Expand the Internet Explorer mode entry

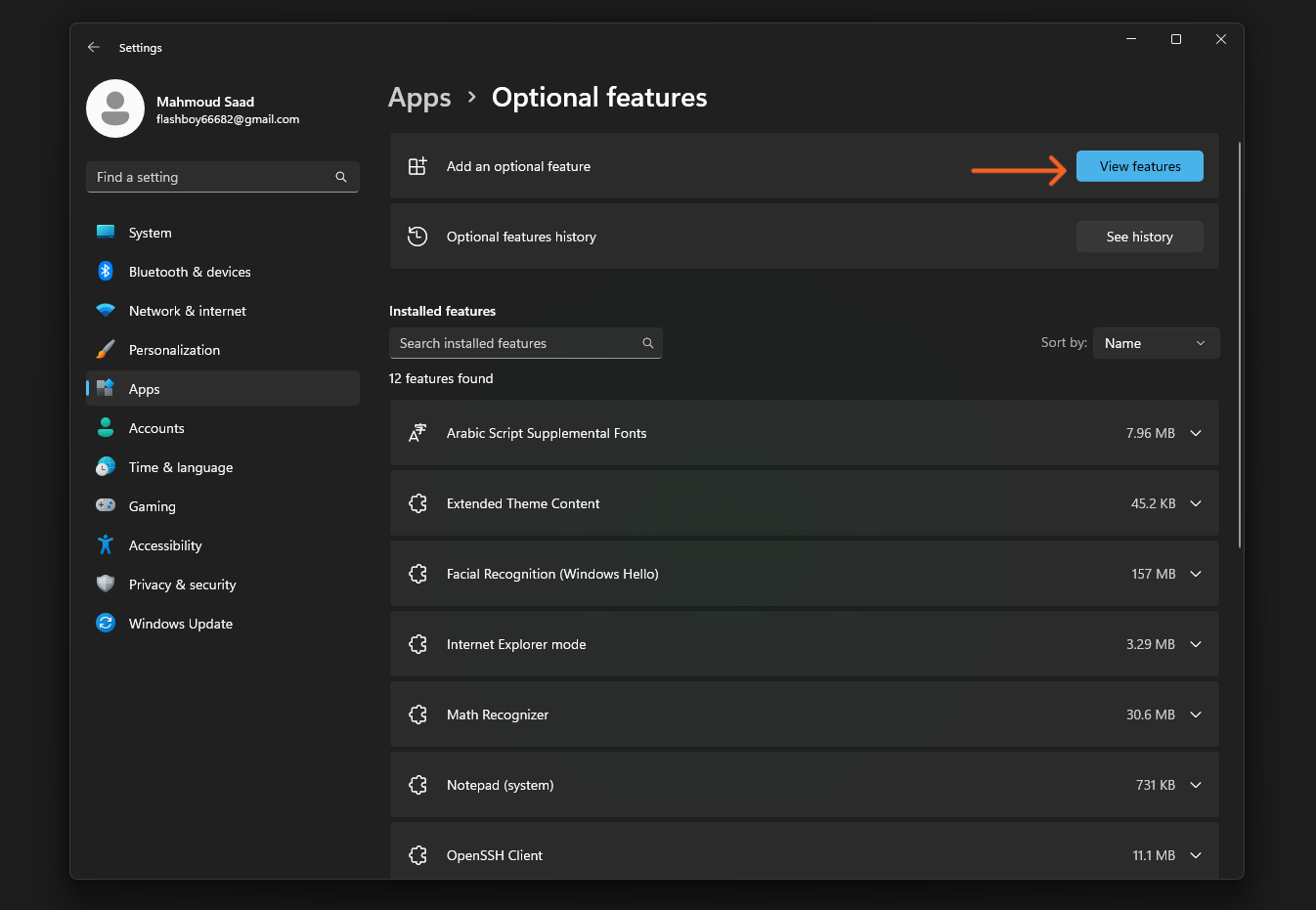tap(1195, 644)
